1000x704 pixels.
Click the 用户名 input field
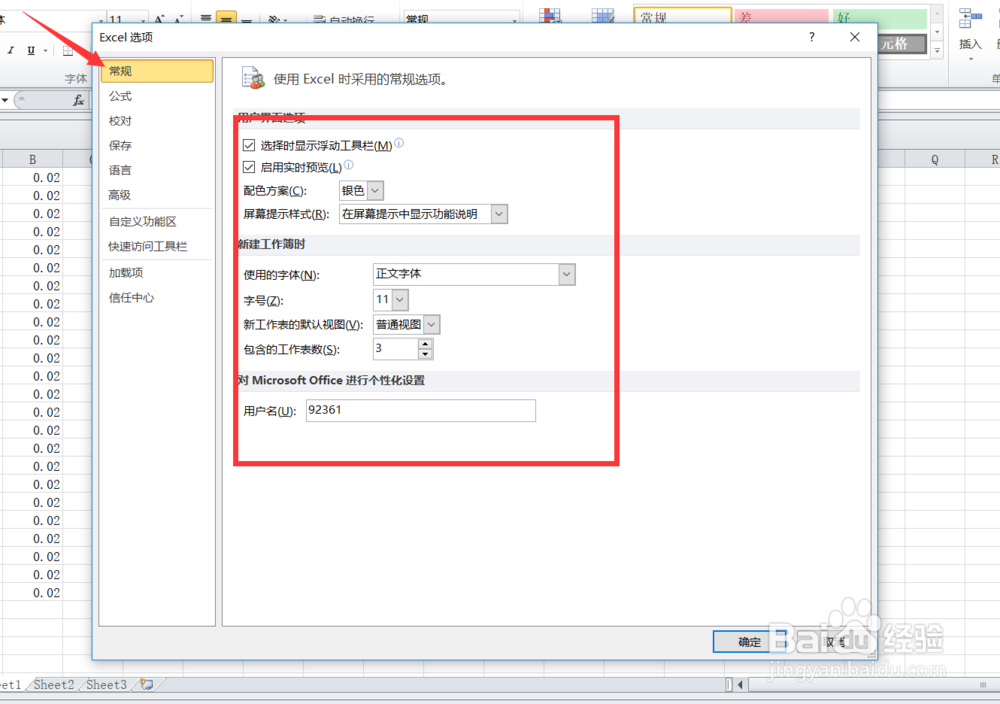pos(421,410)
